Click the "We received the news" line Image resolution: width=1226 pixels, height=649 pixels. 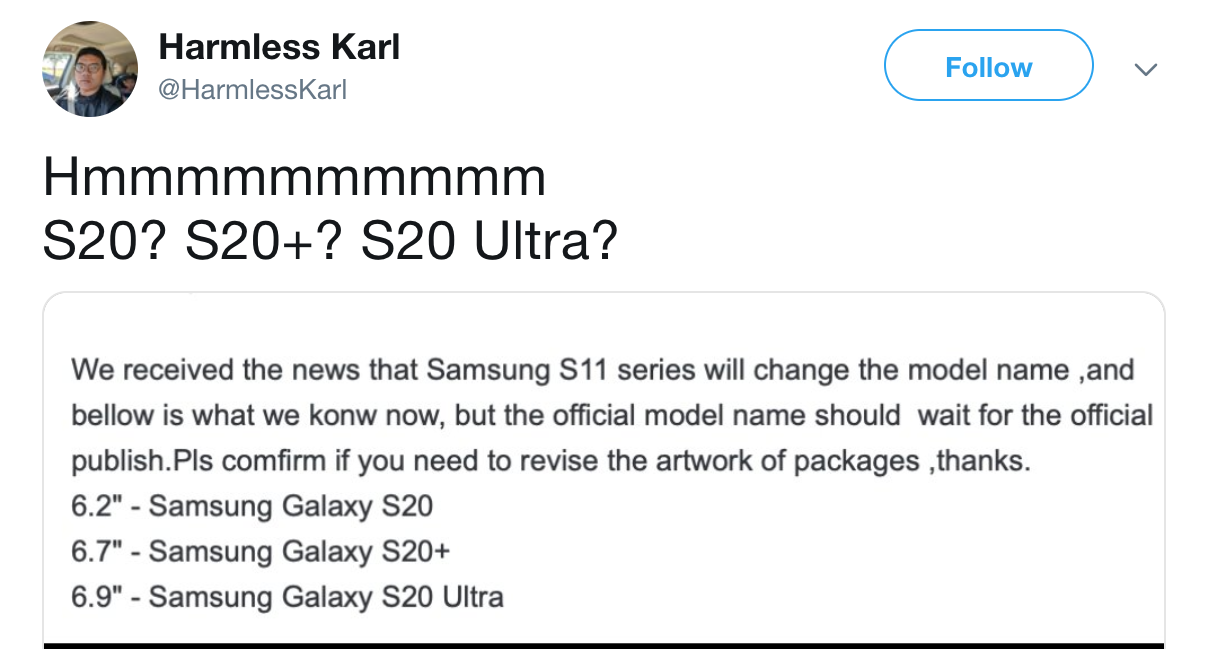(x=602, y=370)
